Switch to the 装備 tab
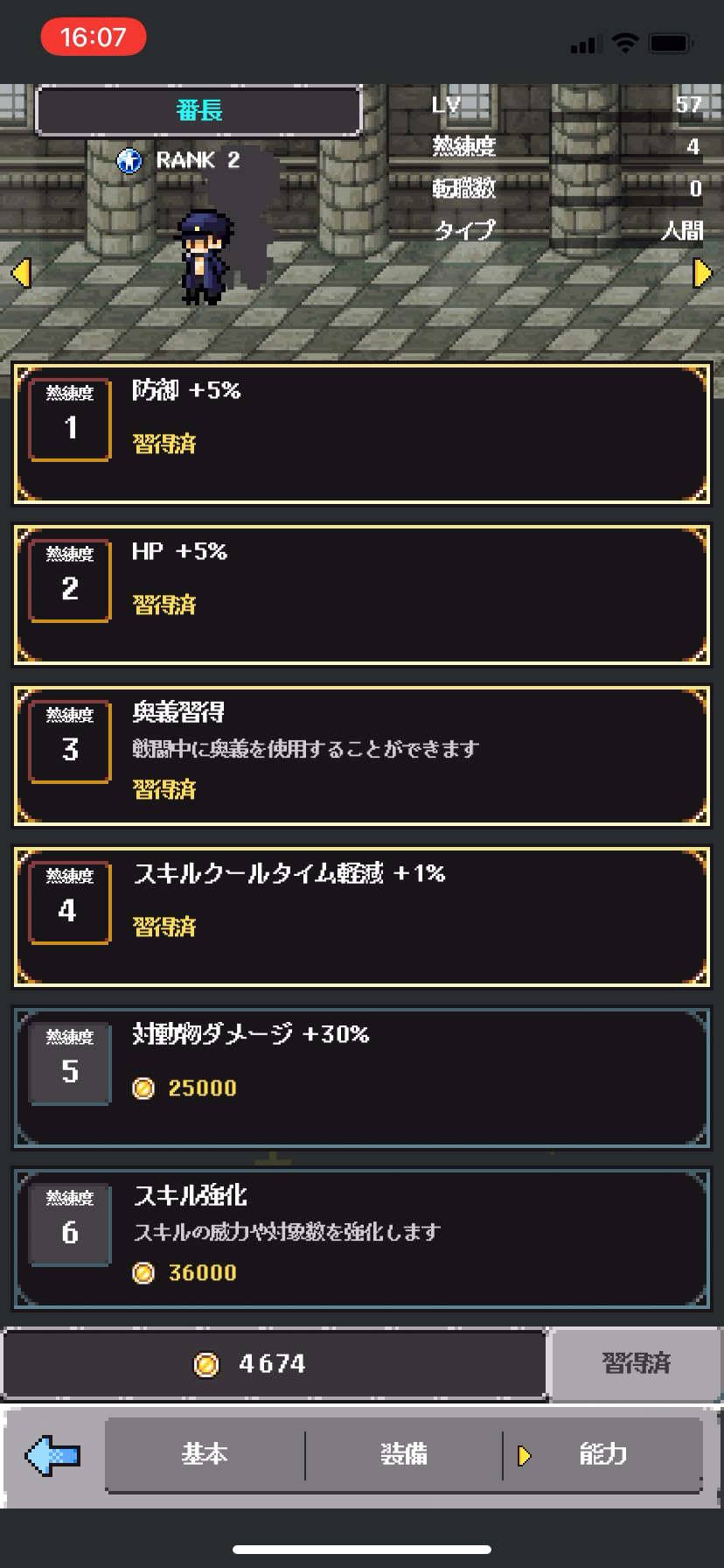The image size is (724, 1568). 404,1454
